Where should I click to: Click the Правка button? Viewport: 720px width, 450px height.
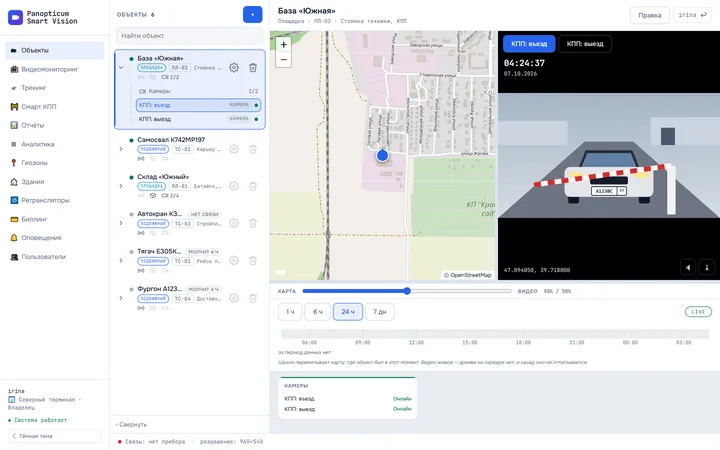point(650,15)
